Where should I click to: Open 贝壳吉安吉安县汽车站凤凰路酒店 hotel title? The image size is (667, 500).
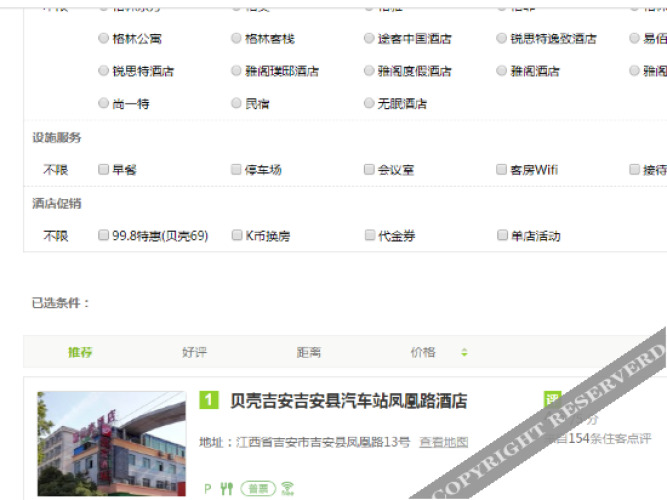348,401
